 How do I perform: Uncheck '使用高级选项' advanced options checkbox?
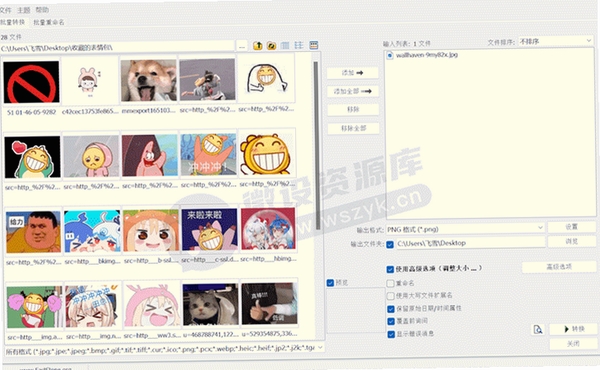tap(390, 269)
